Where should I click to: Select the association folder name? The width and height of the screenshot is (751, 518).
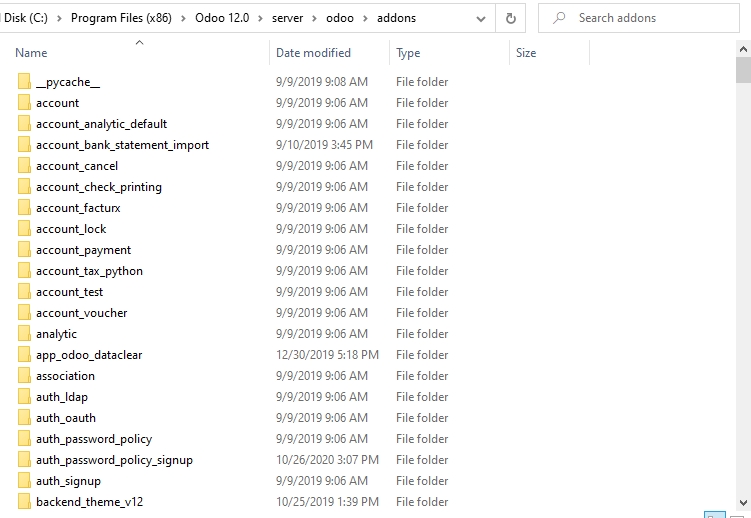[x=66, y=376]
